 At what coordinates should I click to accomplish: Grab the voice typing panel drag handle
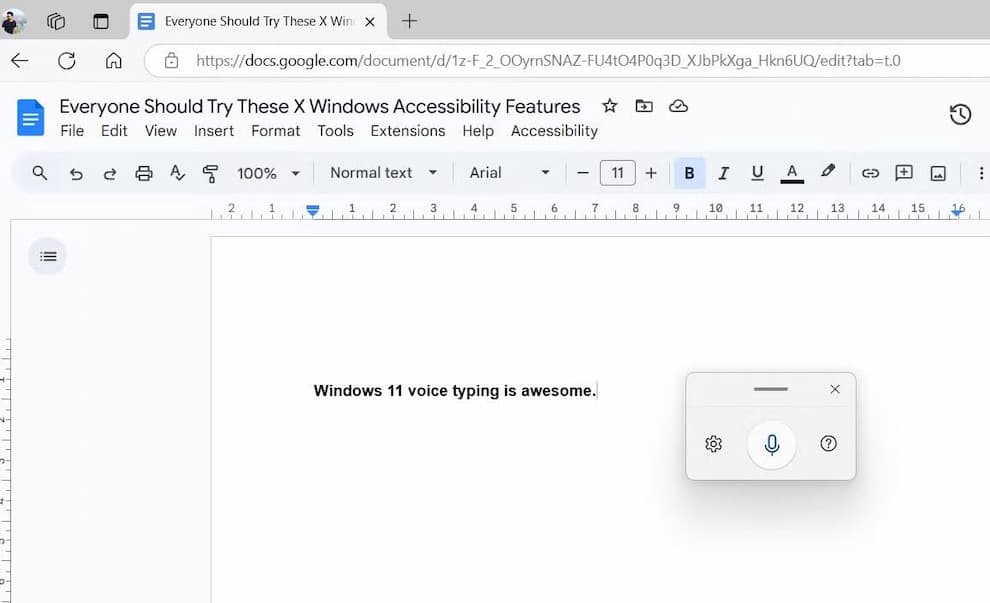tap(770, 389)
